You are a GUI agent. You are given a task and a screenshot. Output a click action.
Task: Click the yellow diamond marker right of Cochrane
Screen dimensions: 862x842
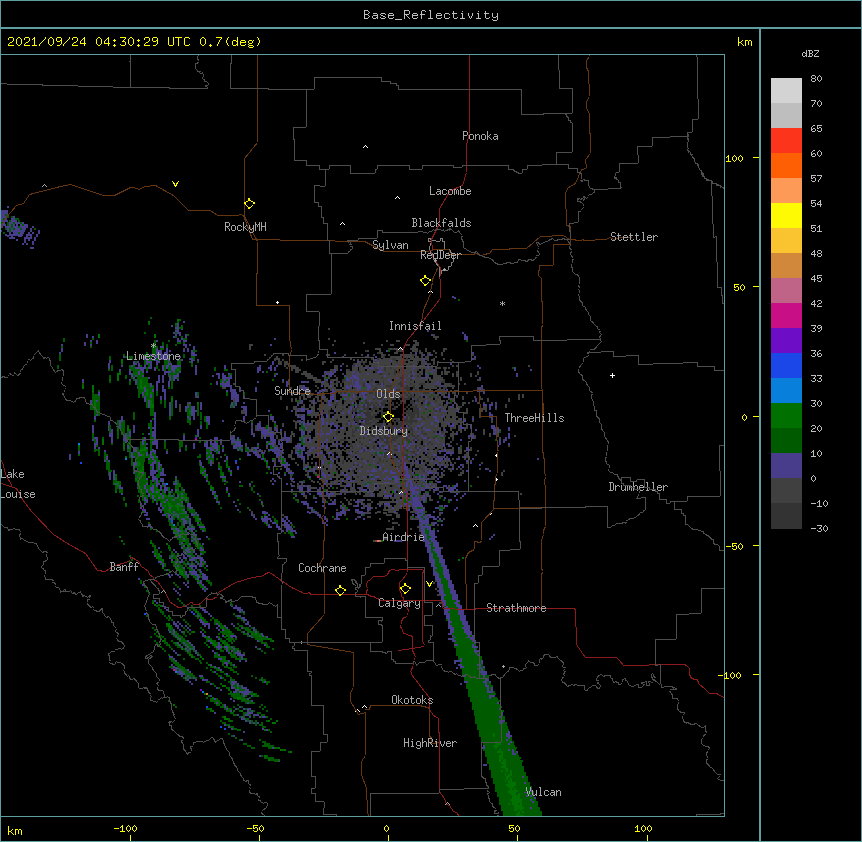click(340, 590)
